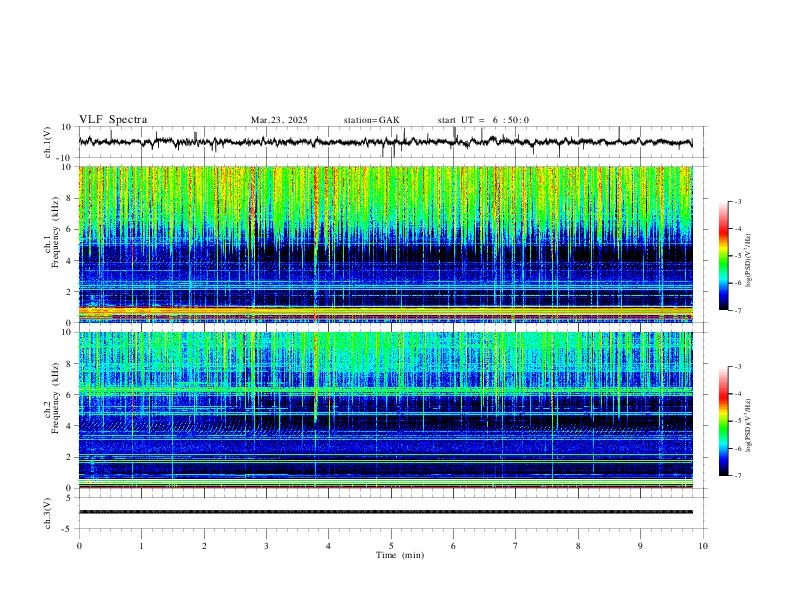
Task: Click the ch.3 flat signal trace
Action: pos(386,512)
